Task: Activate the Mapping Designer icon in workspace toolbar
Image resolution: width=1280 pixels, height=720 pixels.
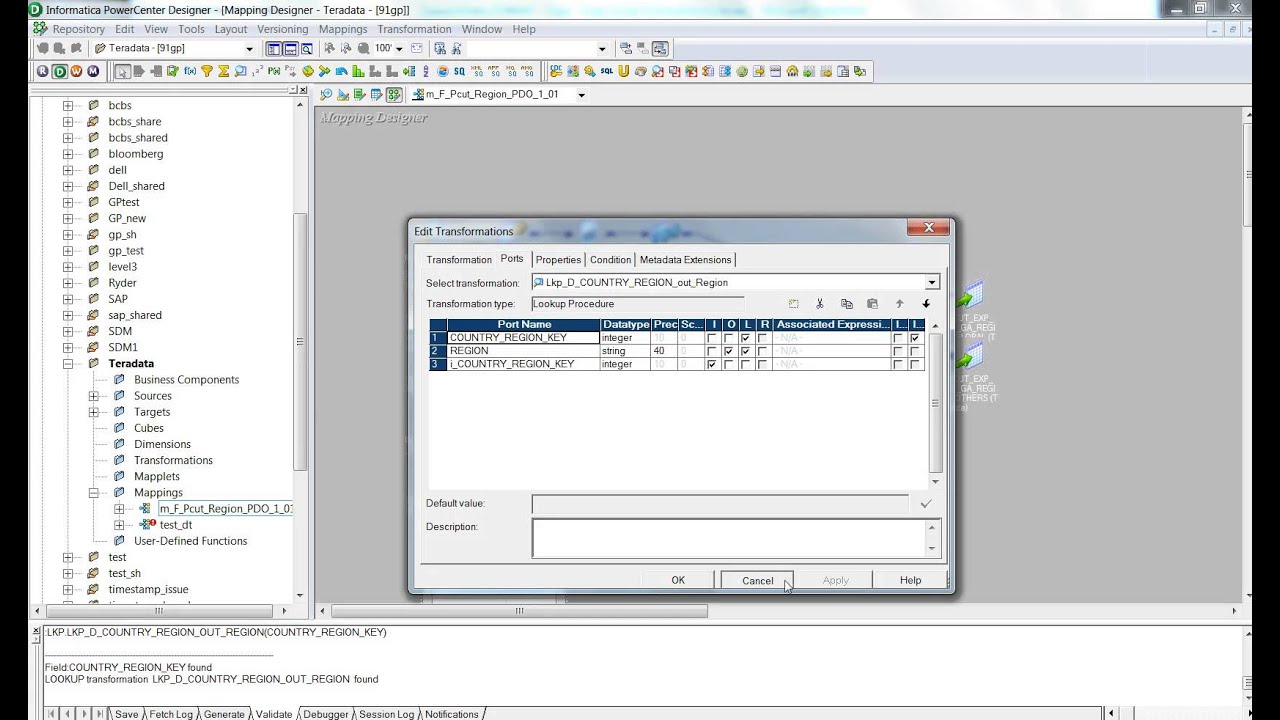Action: pyautogui.click(x=393, y=95)
